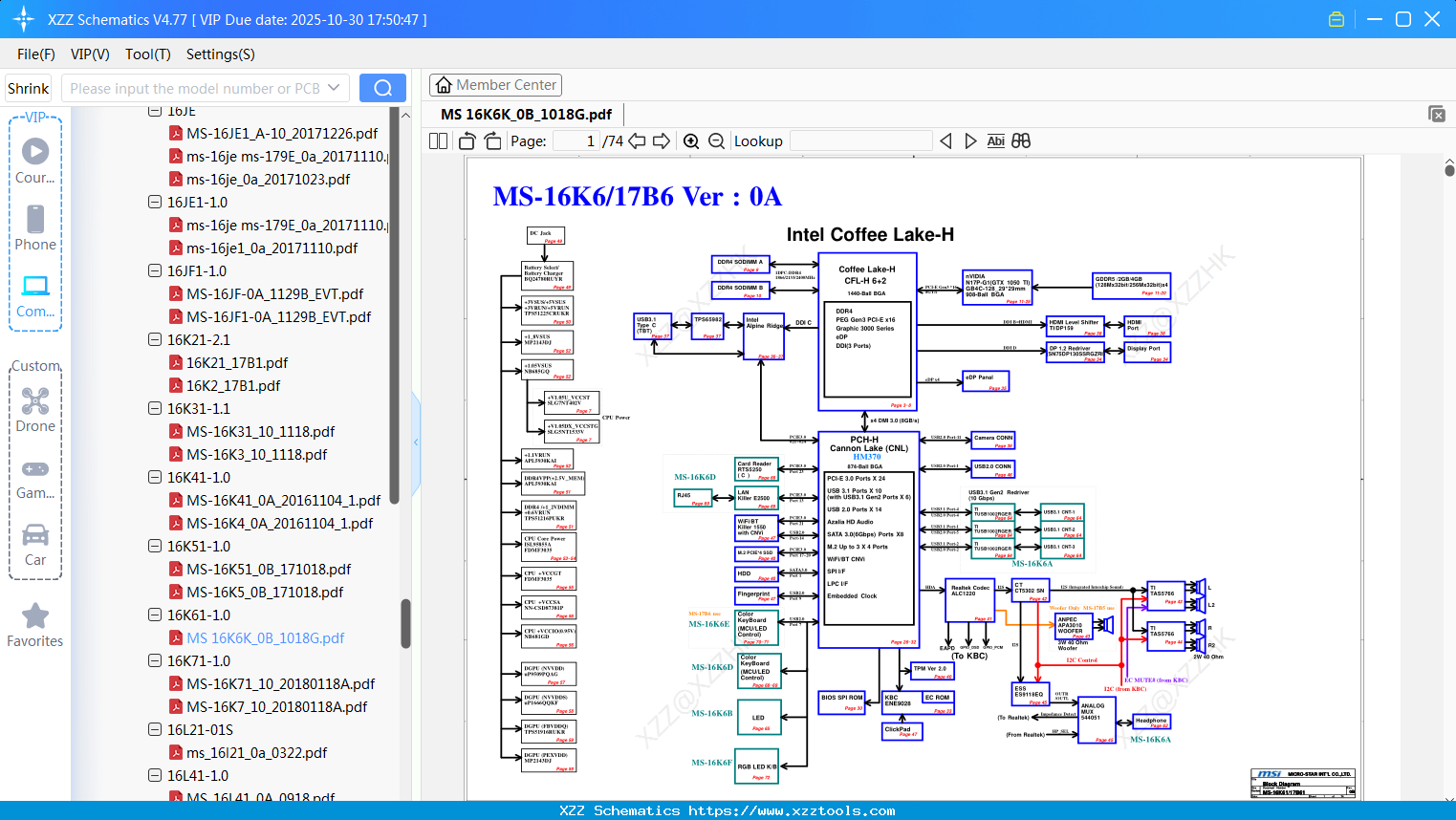
Task: Go to previous page arrow
Action: pos(637,141)
